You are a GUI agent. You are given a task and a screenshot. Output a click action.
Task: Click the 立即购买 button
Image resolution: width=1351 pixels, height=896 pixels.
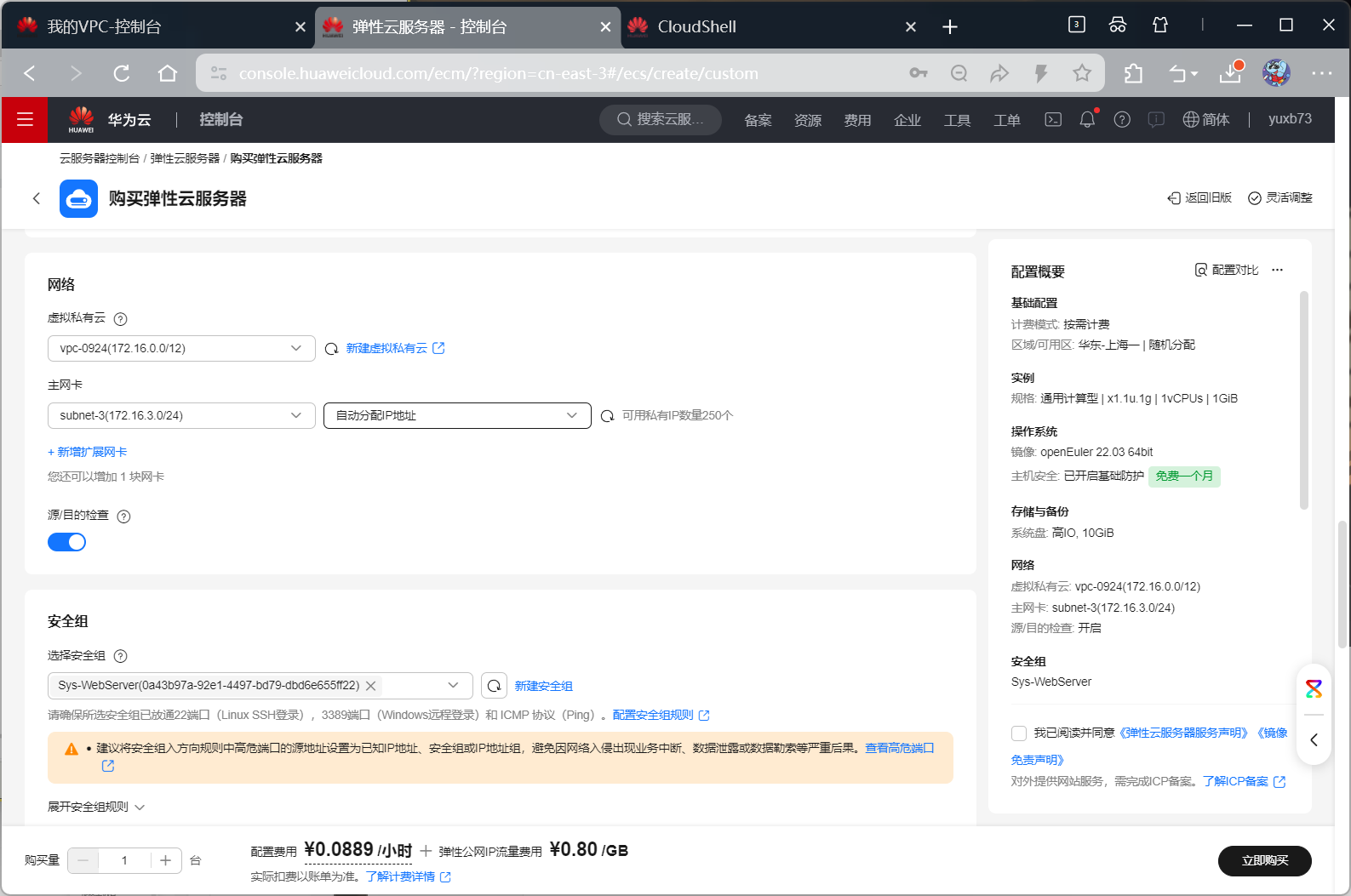coord(1264,860)
